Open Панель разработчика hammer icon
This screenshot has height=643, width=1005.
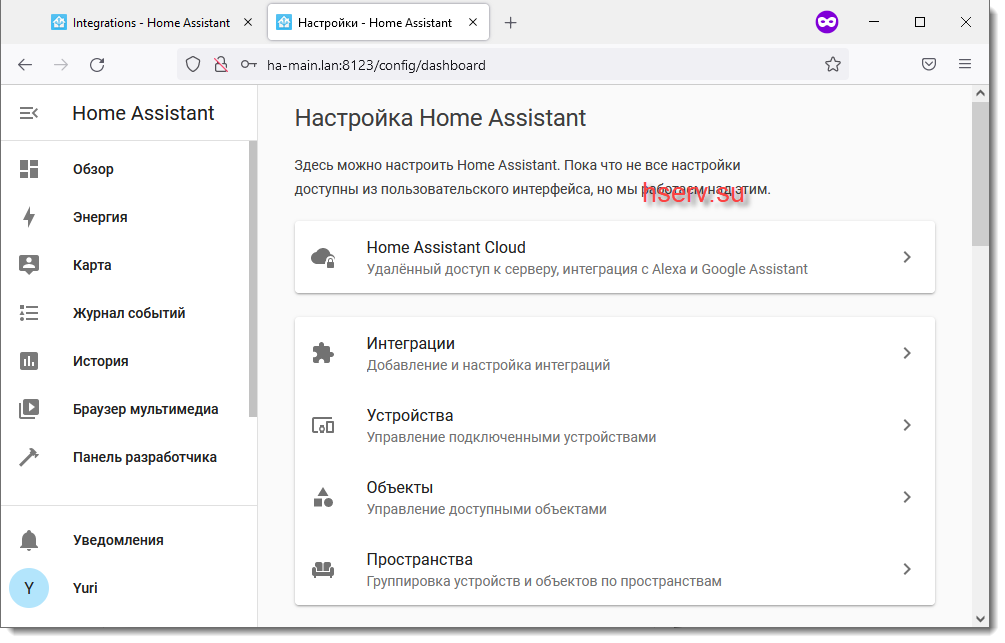pyautogui.click(x=29, y=457)
